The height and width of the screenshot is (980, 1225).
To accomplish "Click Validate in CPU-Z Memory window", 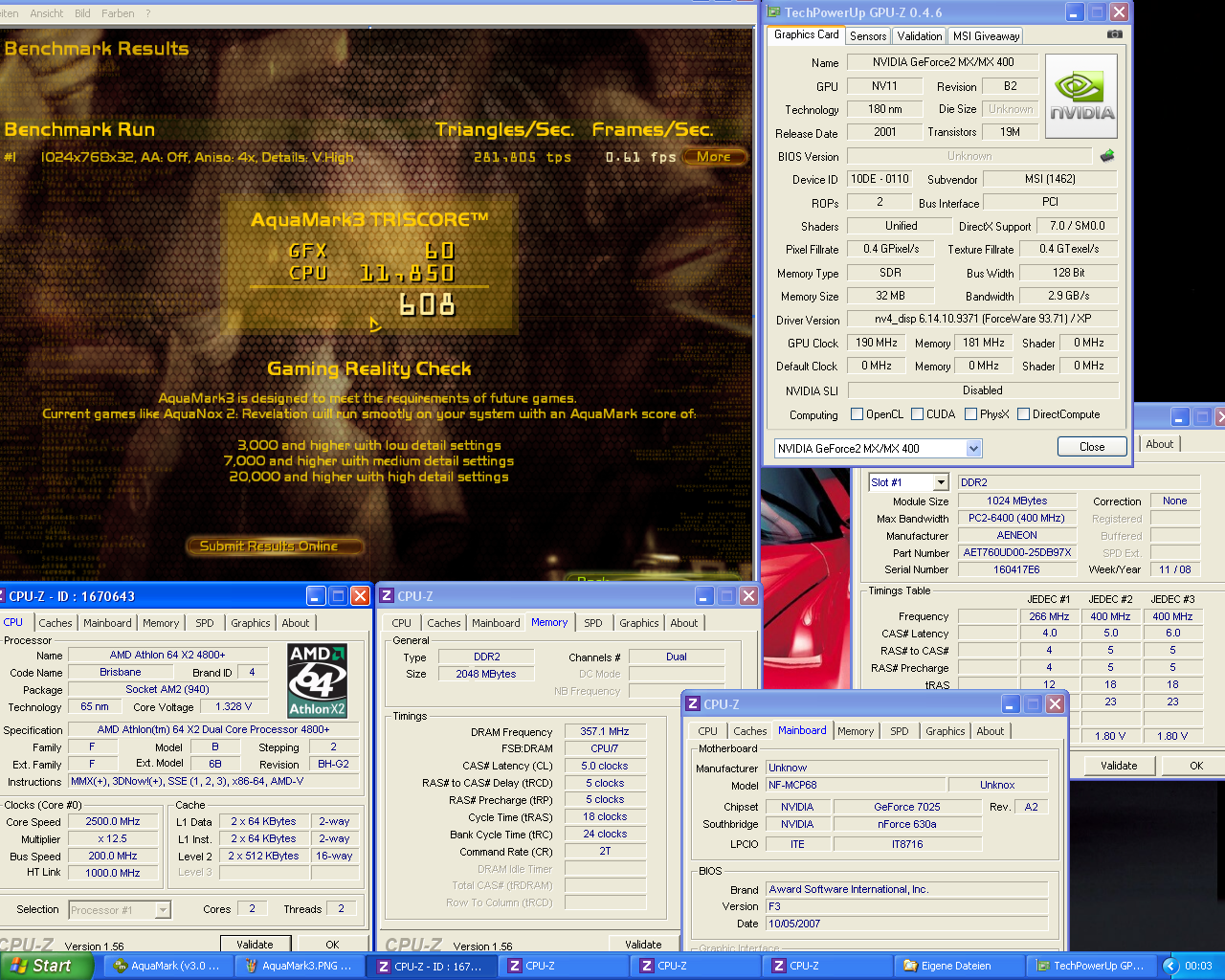I will (x=643, y=945).
